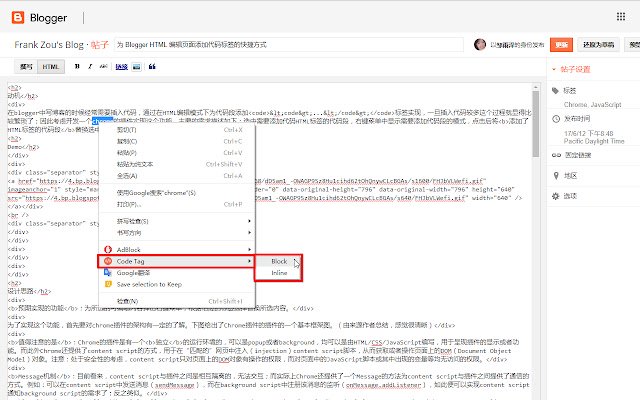The height and width of the screenshot is (400, 640).
Task: Open Google翻译 translate menu entry
Action: coord(177,273)
